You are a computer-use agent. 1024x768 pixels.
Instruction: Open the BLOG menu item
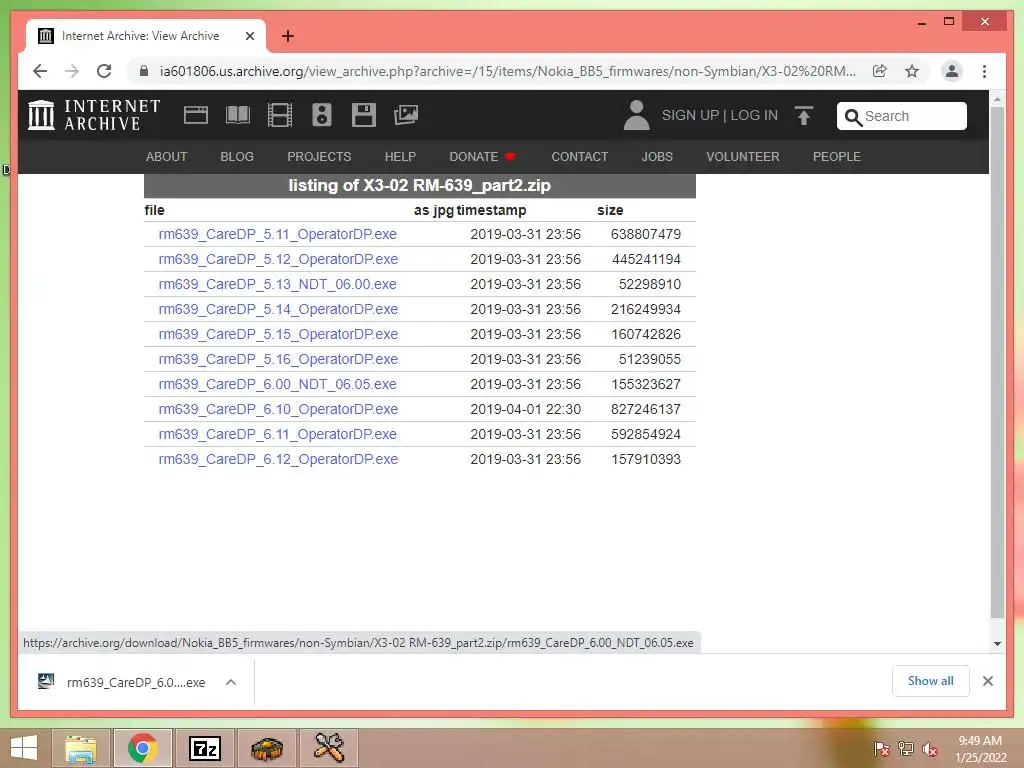pyautogui.click(x=237, y=157)
